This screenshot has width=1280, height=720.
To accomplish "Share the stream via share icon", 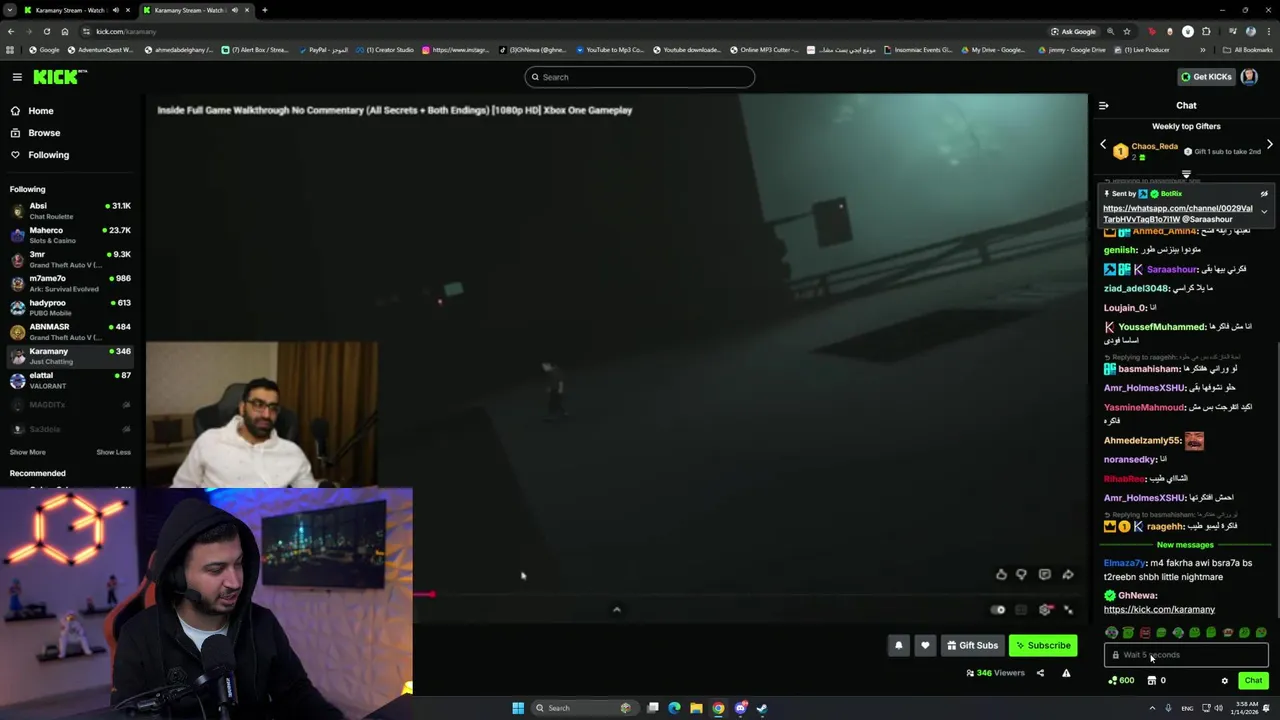I will pos(1040,673).
